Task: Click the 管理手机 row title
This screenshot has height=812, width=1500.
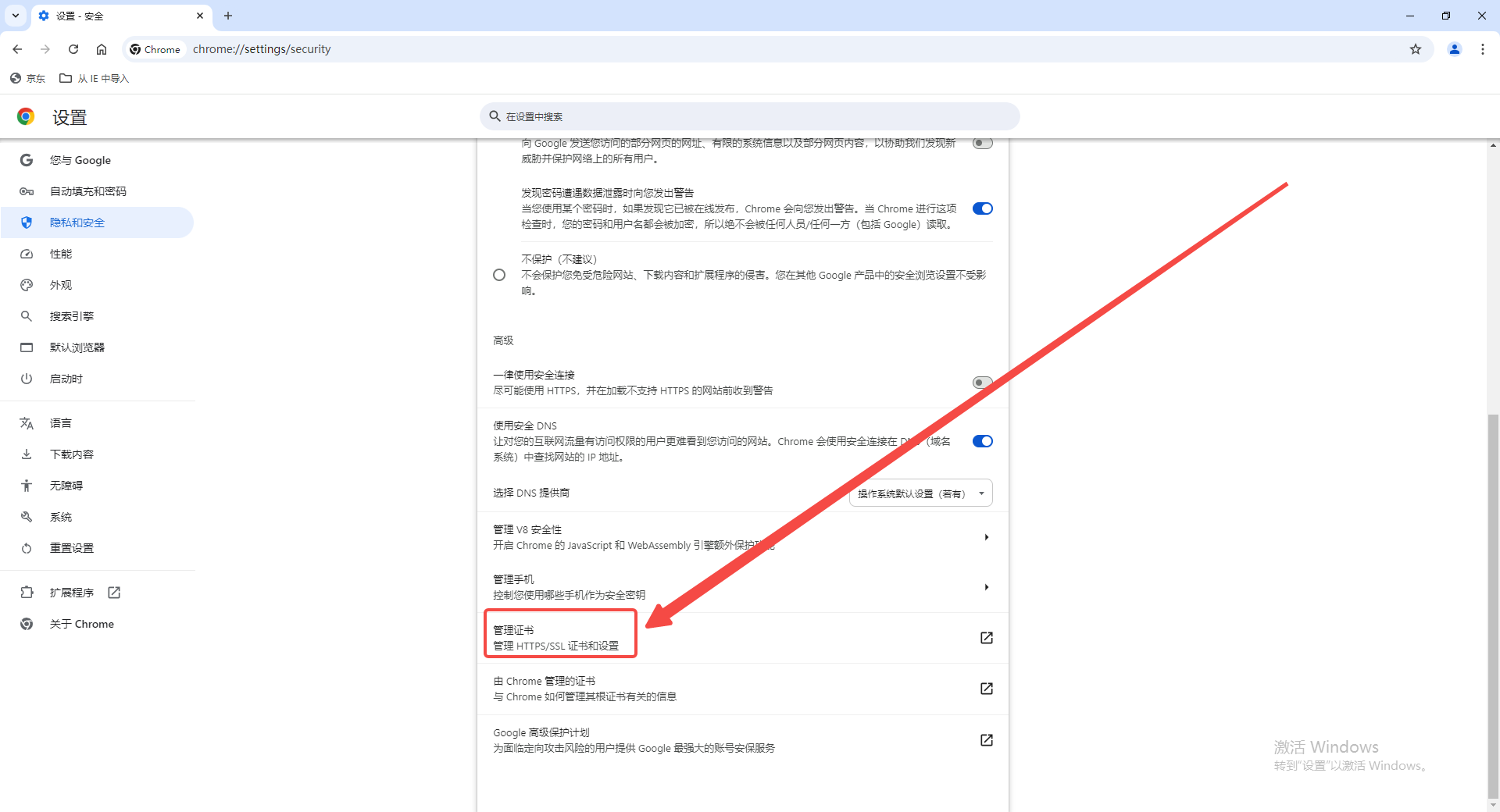Action: click(513, 579)
